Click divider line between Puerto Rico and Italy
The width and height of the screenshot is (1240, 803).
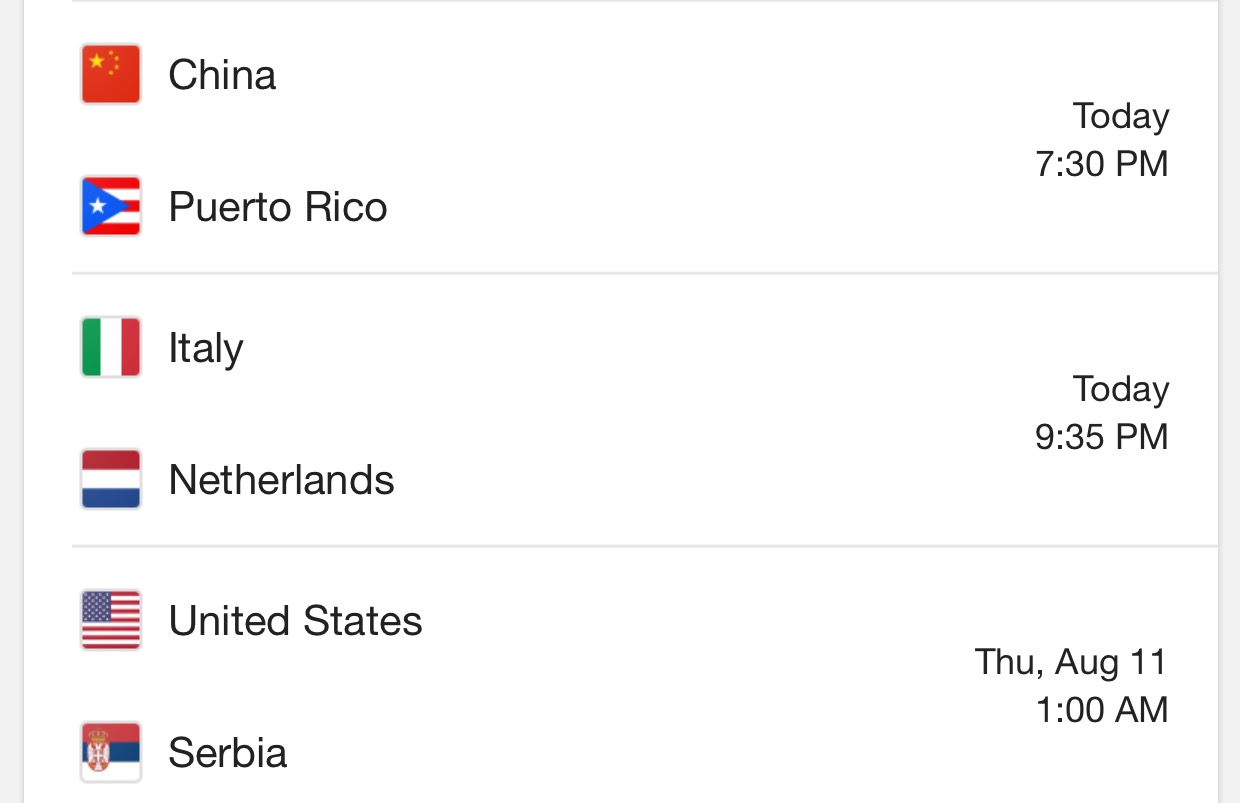[644, 273]
